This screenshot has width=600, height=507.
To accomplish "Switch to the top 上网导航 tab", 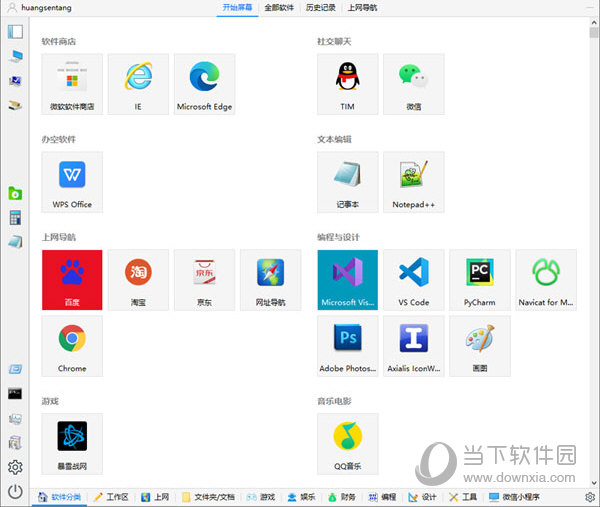I will [x=362, y=8].
